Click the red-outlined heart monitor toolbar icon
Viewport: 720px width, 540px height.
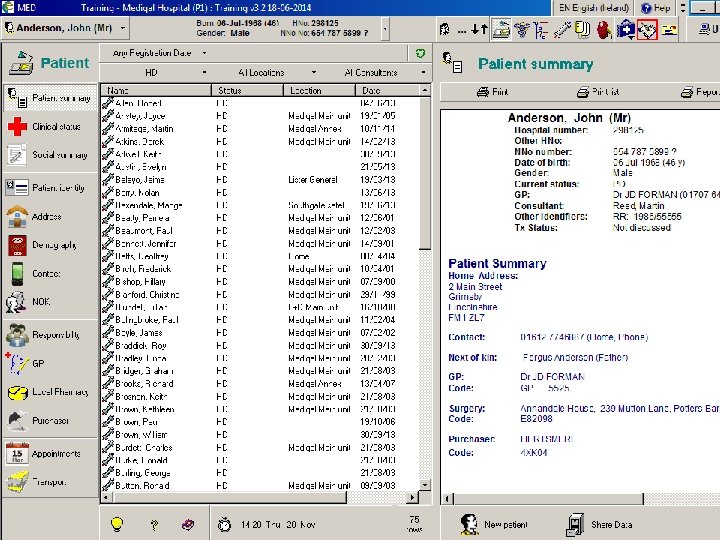[647, 30]
